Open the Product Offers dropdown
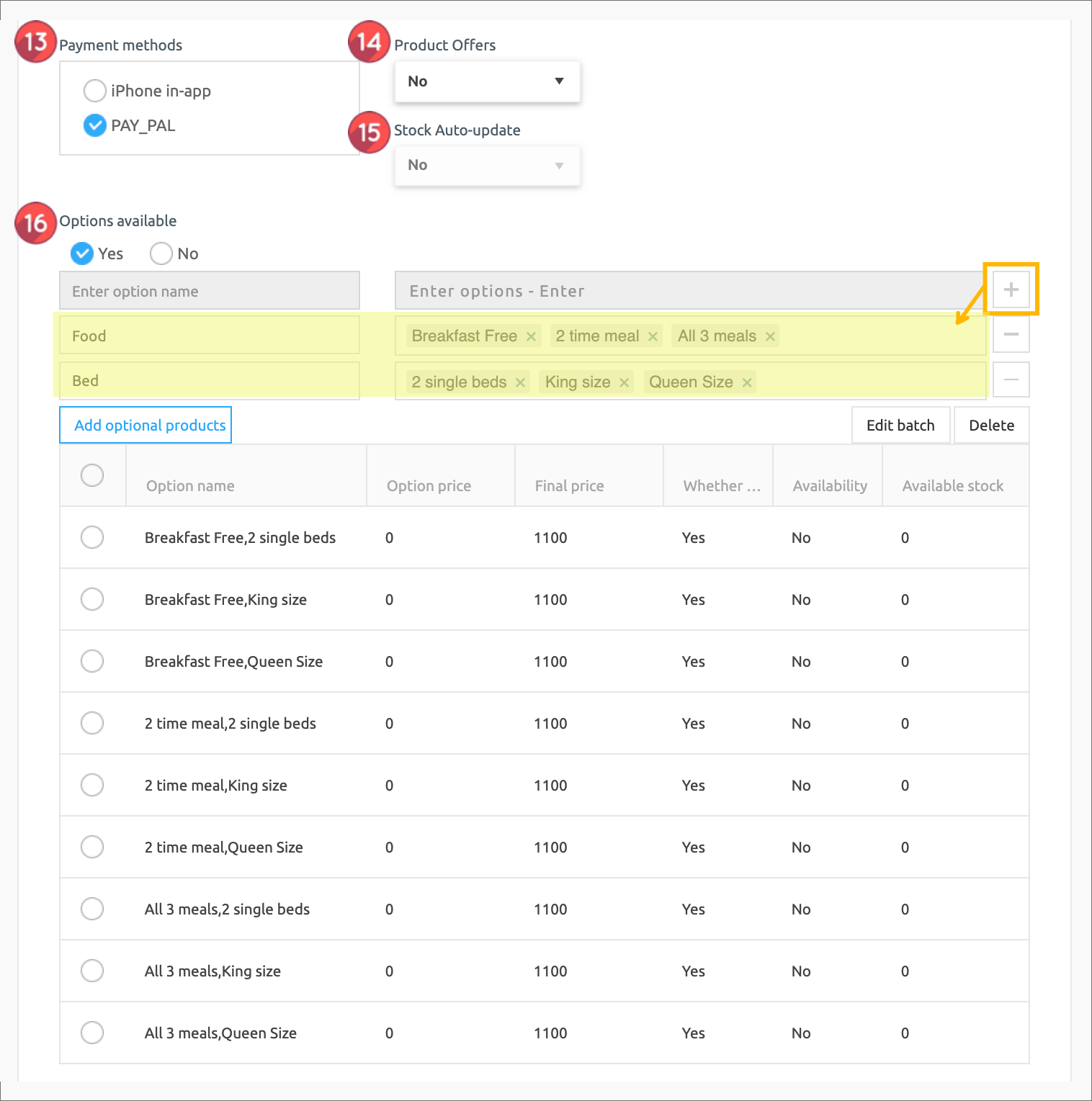The height and width of the screenshot is (1101, 1092). [487, 81]
